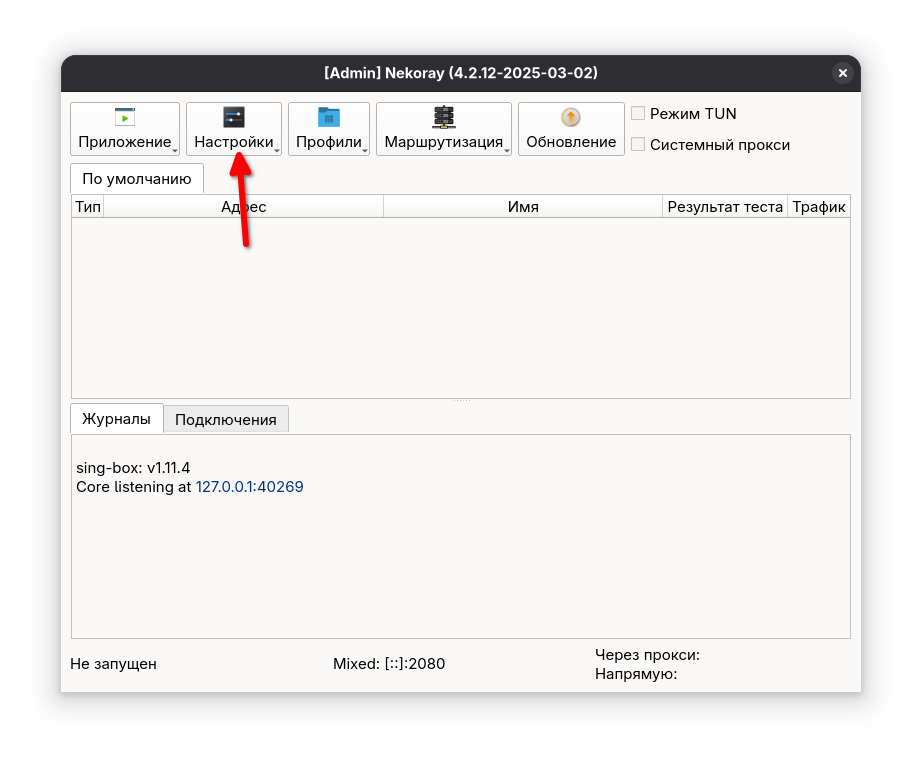The width and height of the screenshot is (922, 759).
Task: Toggle the Системный прокси checkbox
Action: click(638, 144)
